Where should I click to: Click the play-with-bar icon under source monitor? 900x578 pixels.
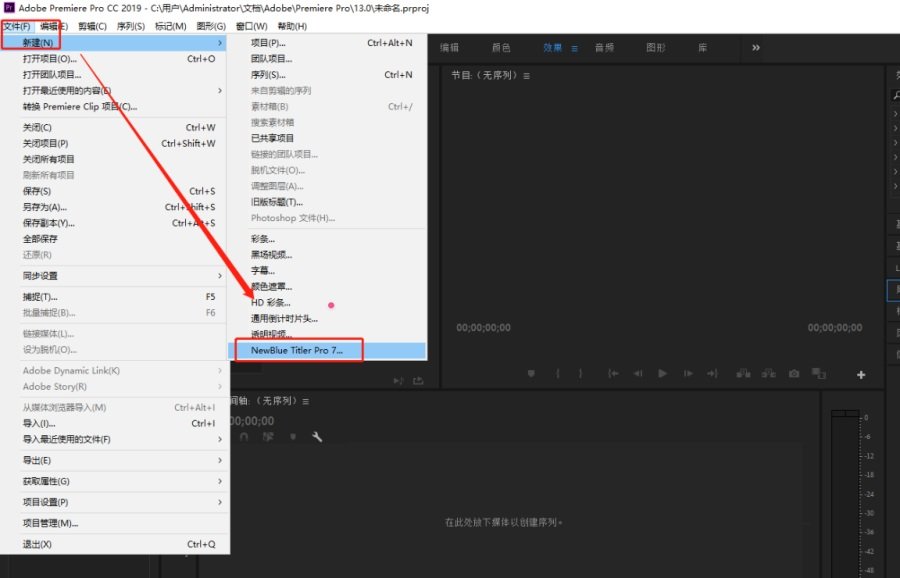[x=398, y=381]
